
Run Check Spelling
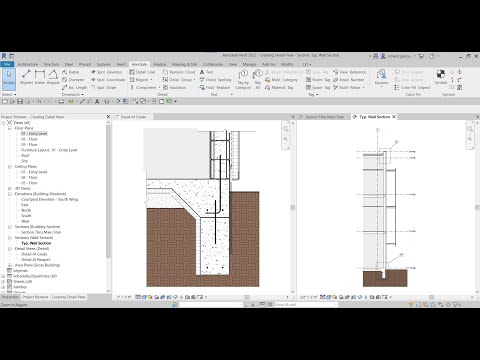[215, 80]
